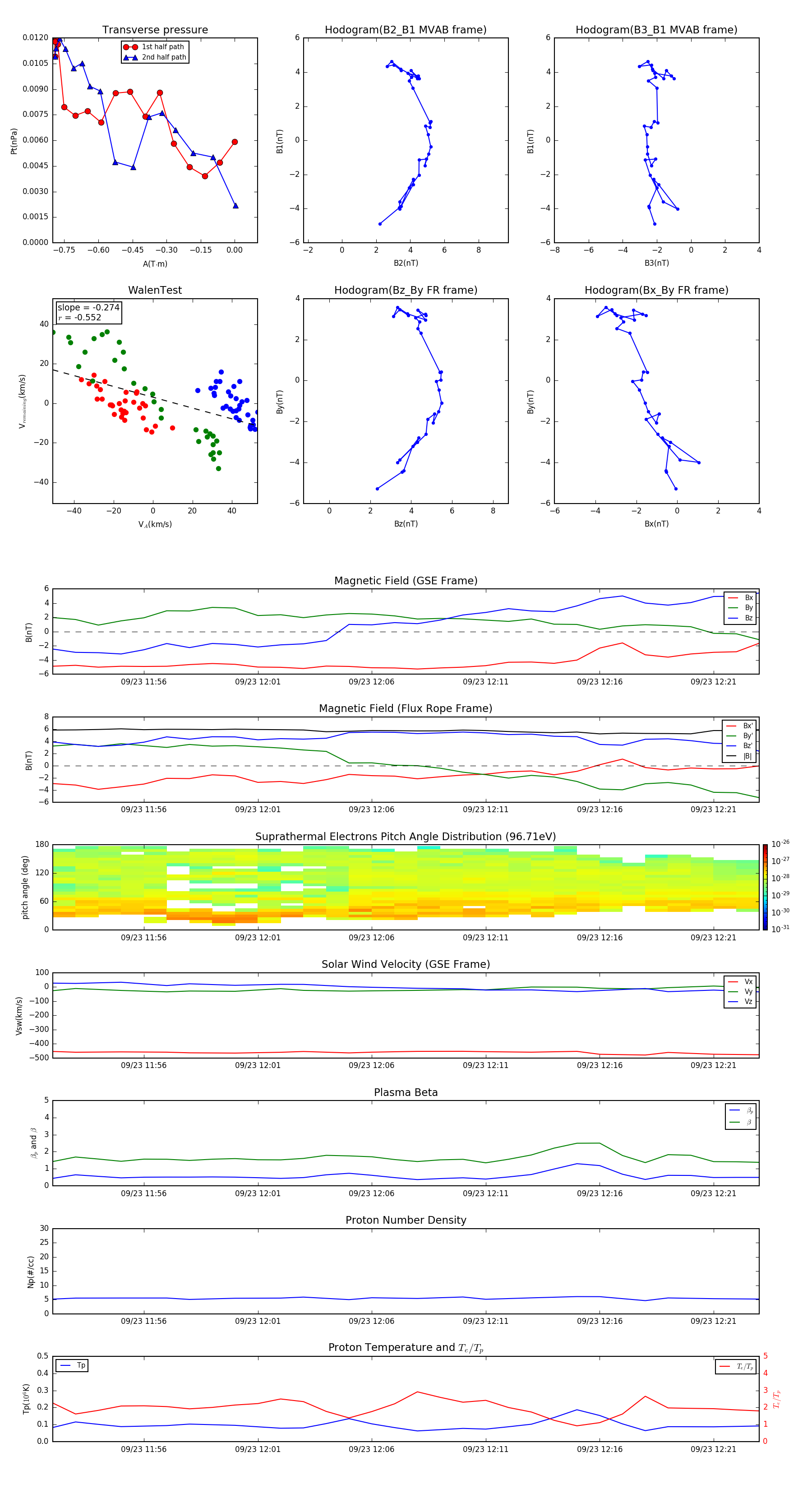812x1489 pixels.
Task: Click the 'Transverse pressure' plot title
Action: (x=155, y=29)
